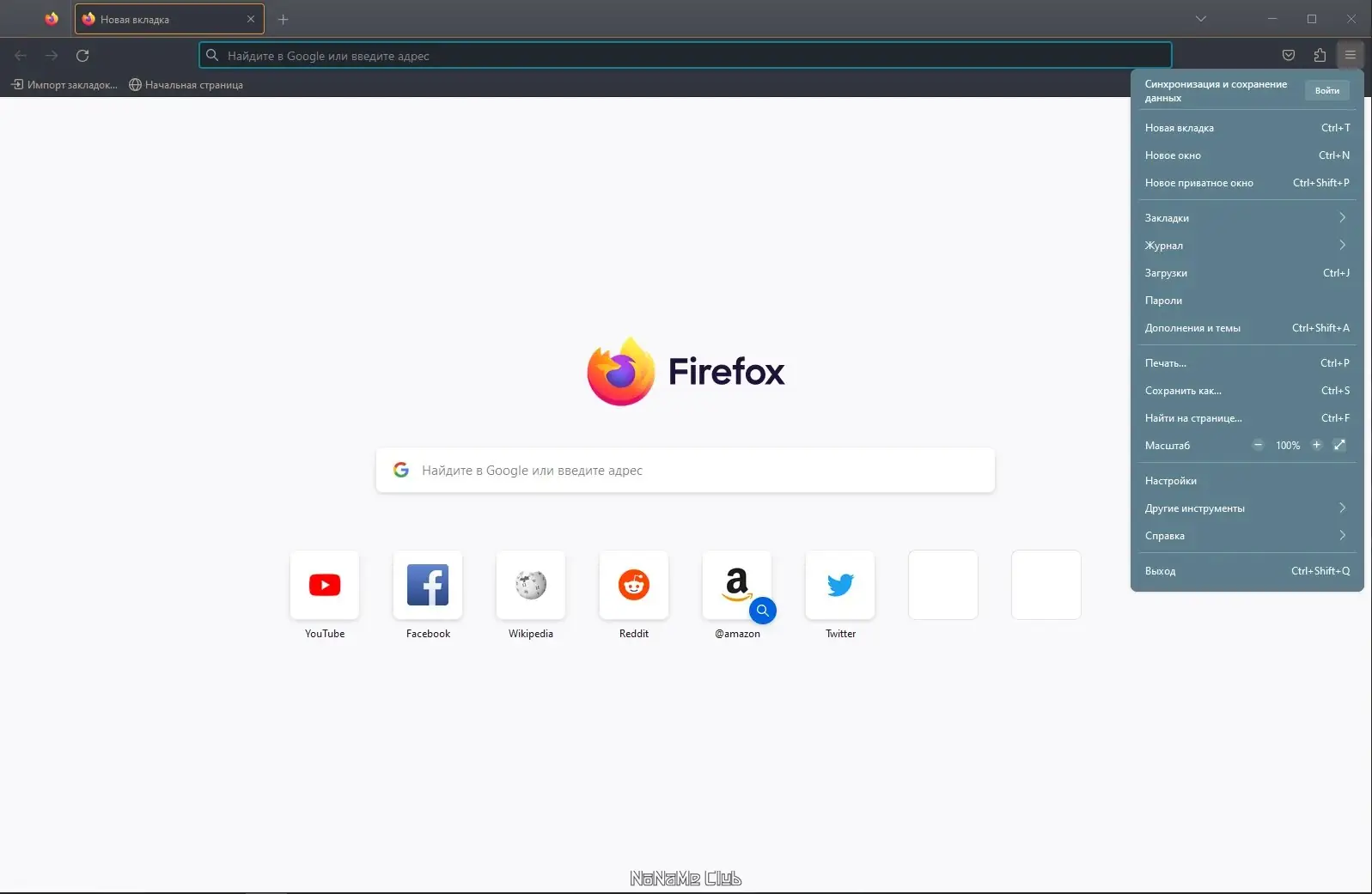Viewport: 1372px width, 894px height.
Task: Expand Другие инструменты submenu
Action: point(1247,508)
